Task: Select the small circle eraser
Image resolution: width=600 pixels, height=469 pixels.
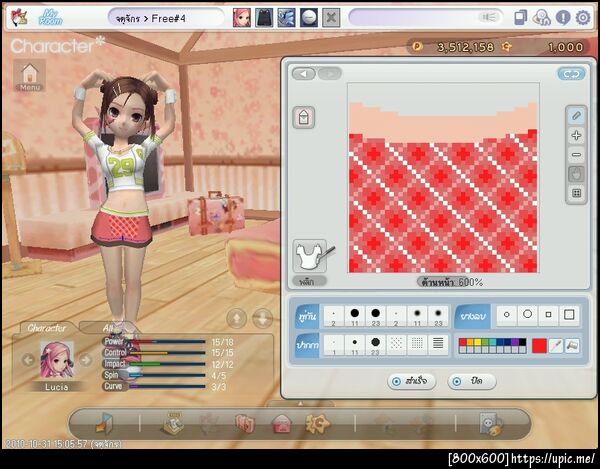Action: coord(507,315)
